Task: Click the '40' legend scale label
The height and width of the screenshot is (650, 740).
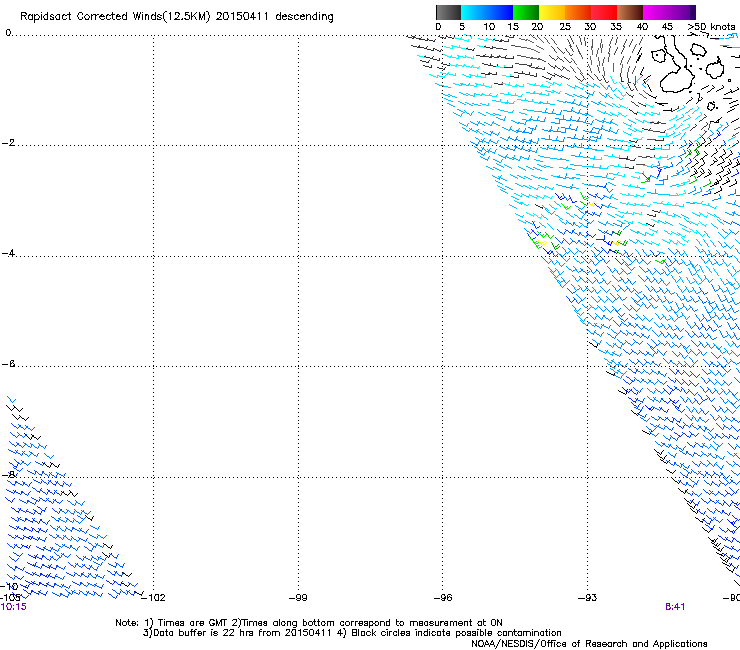Action: tap(642, 27)
